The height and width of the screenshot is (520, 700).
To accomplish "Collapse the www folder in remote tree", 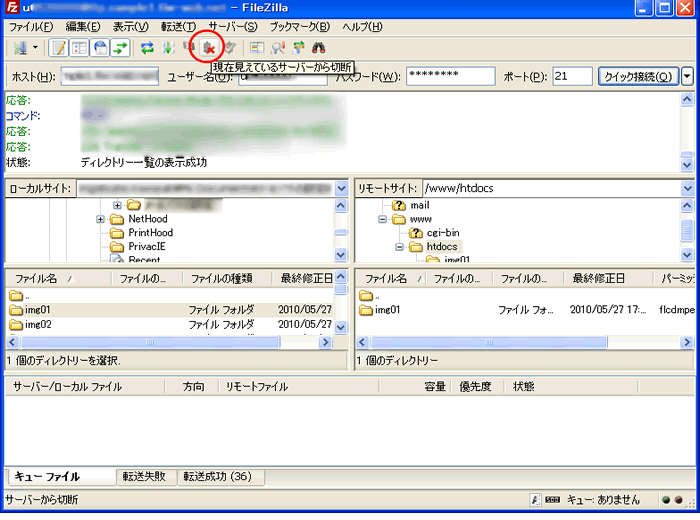I will pos(382,219).
